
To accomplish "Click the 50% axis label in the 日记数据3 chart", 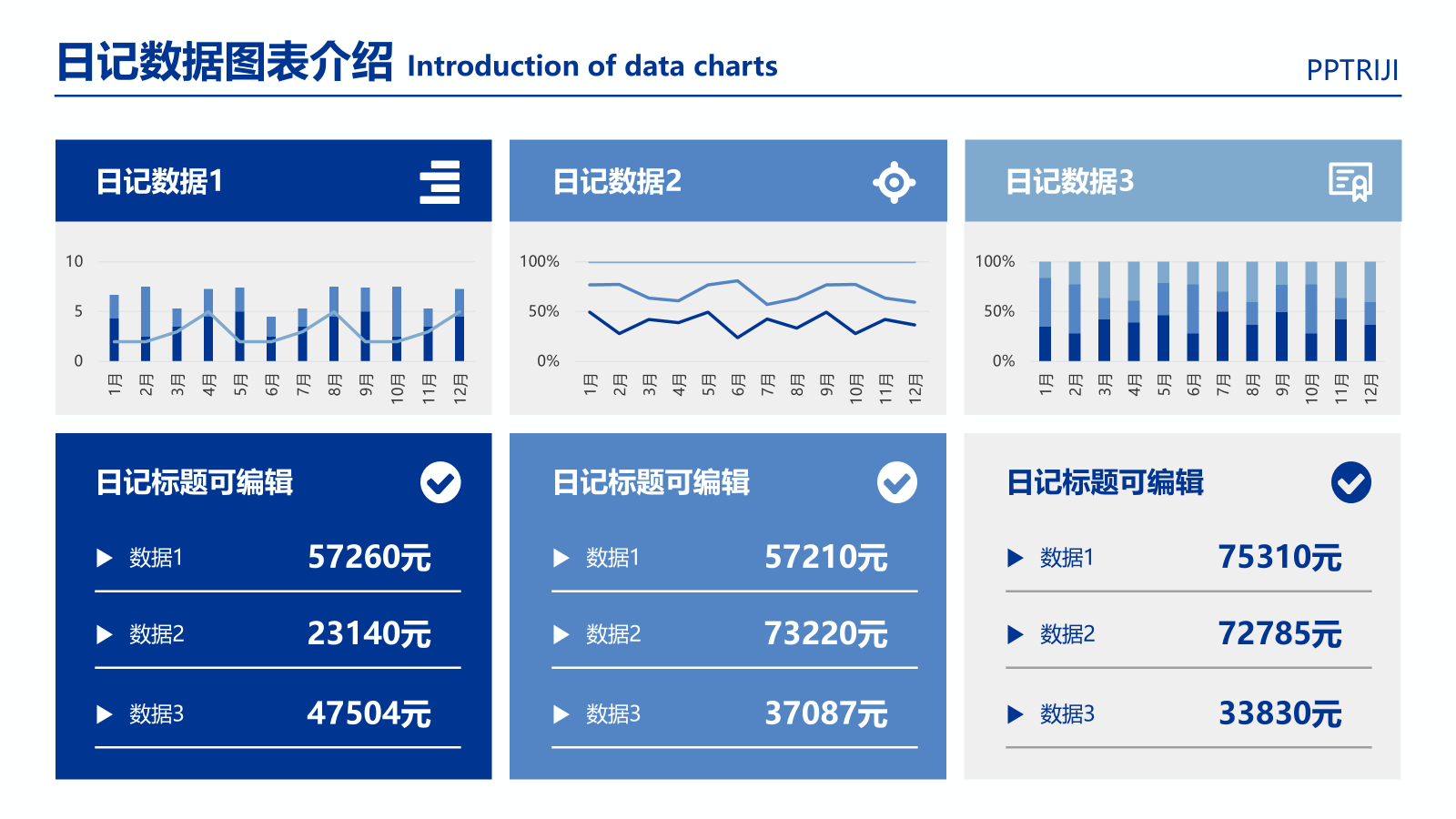I will (999, 311).
